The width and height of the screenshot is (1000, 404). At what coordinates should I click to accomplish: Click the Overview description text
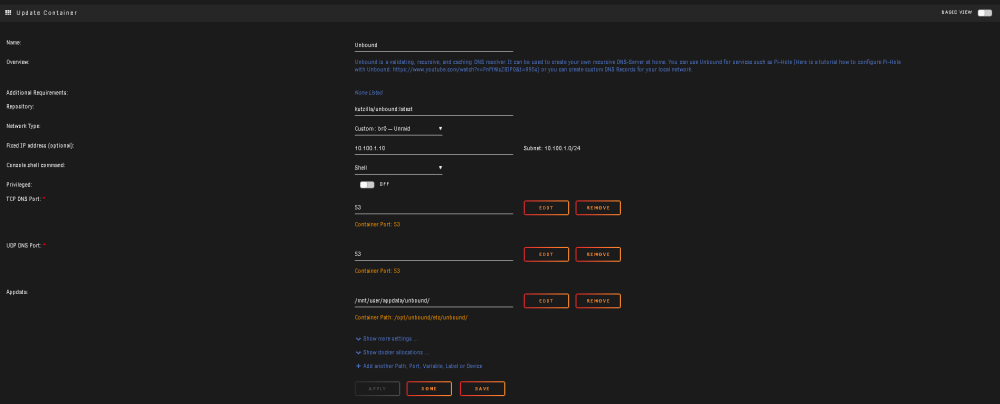tap(628, 66)
